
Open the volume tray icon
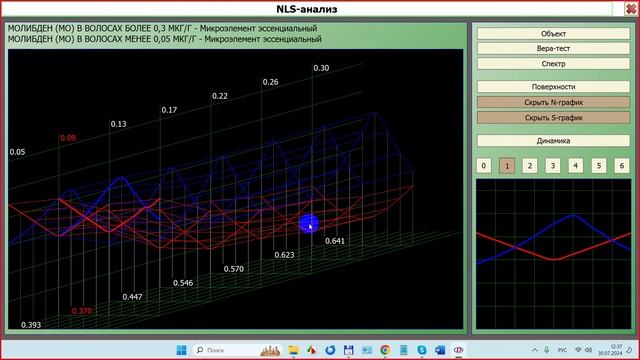tap(588, 350)
